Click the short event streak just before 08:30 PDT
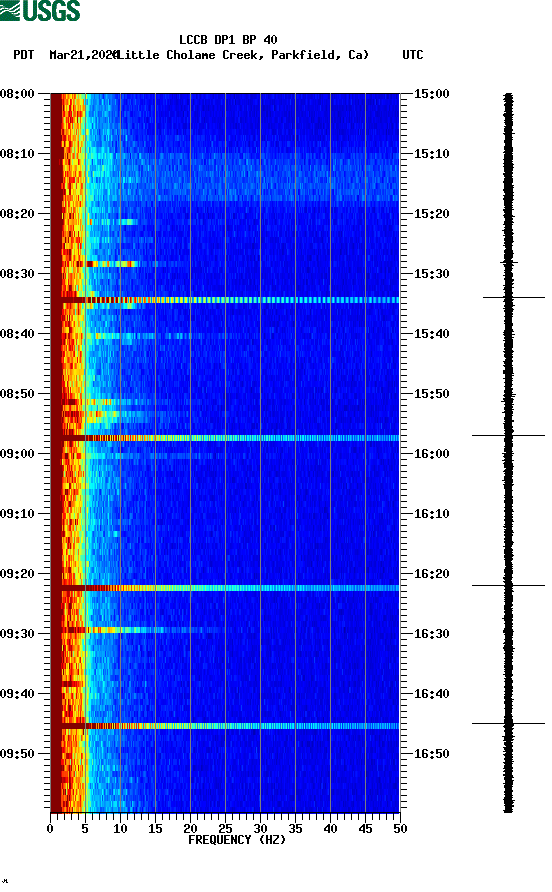 [111, 264]
